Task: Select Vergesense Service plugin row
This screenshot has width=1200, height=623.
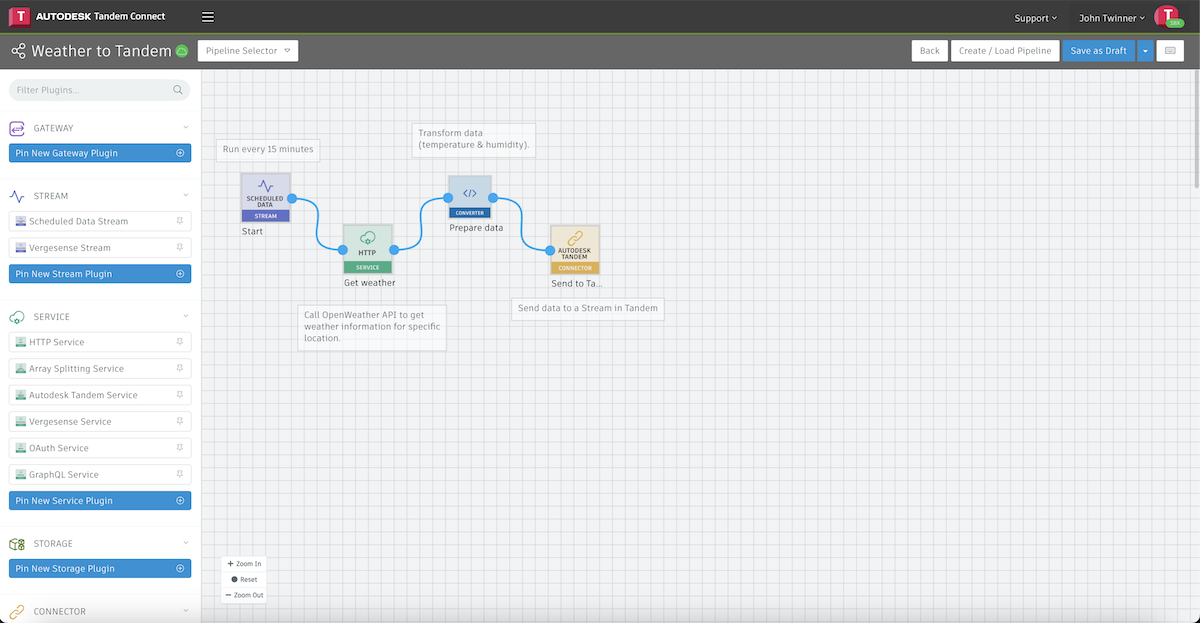Action: (x=100, y=422)
